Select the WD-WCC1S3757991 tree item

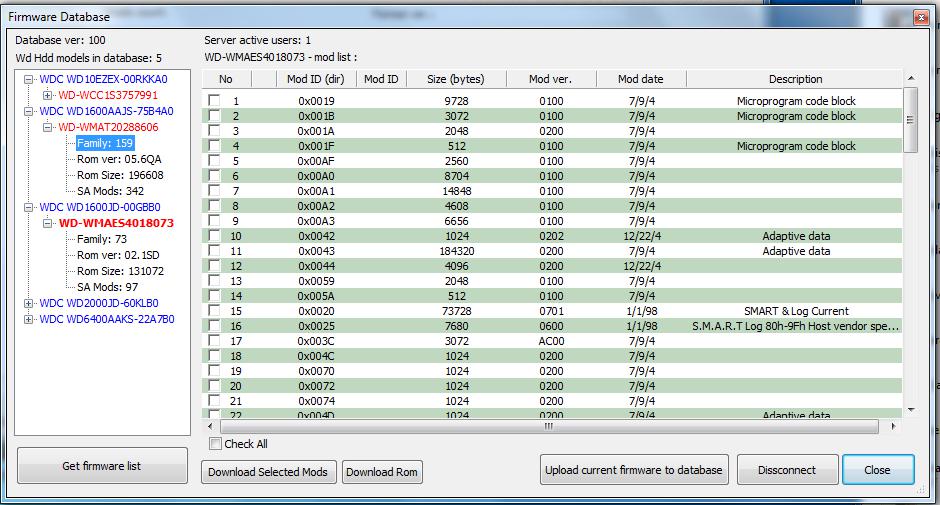(108, 95)
